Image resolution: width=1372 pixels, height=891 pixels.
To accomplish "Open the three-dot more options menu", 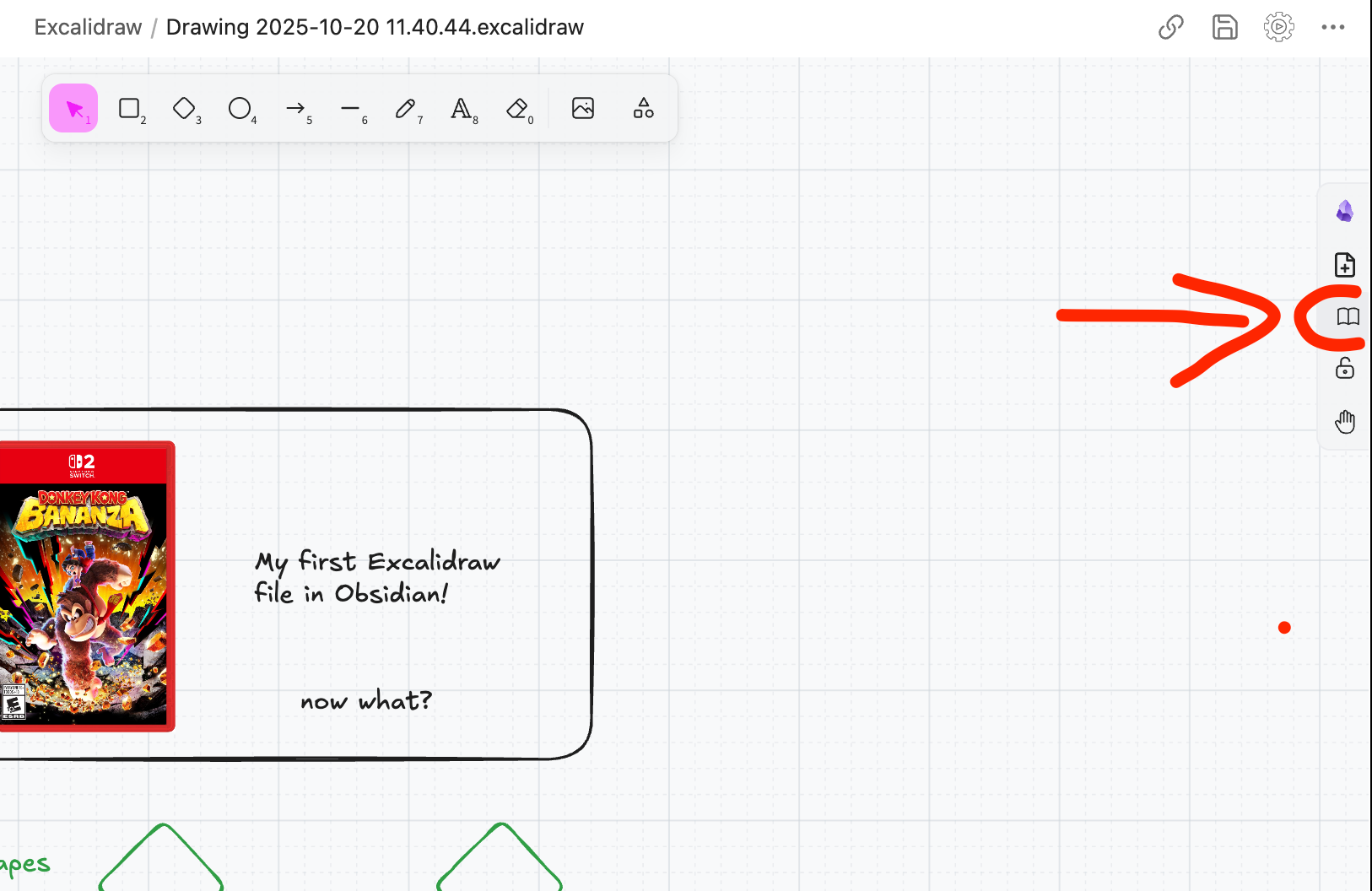I will pos(1333,27).
